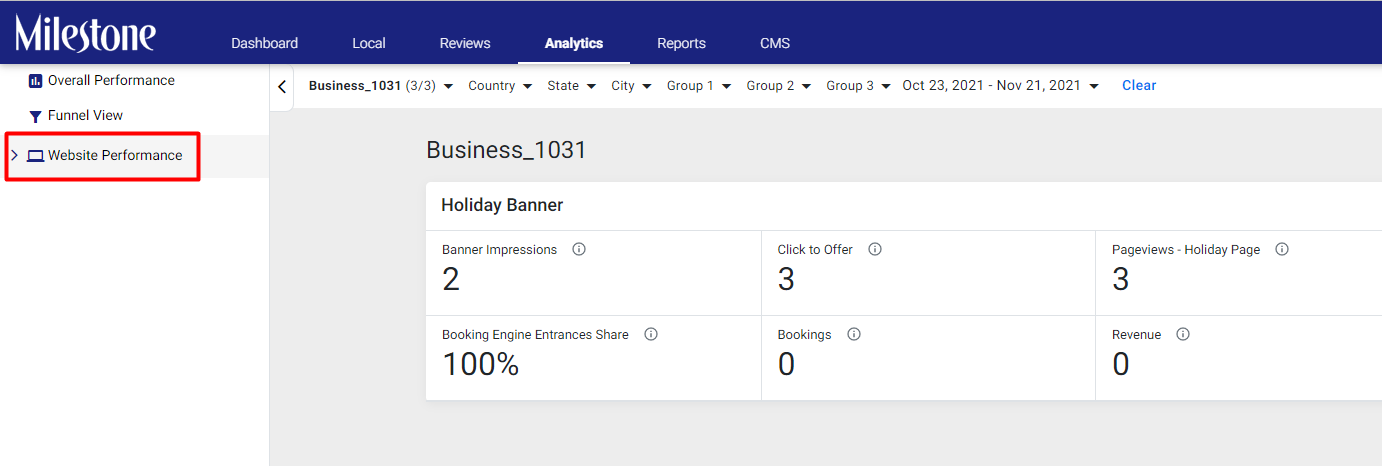Click the Funnel View funnel icon
This screenshot has height=466, width=1382.
(35, 116)
